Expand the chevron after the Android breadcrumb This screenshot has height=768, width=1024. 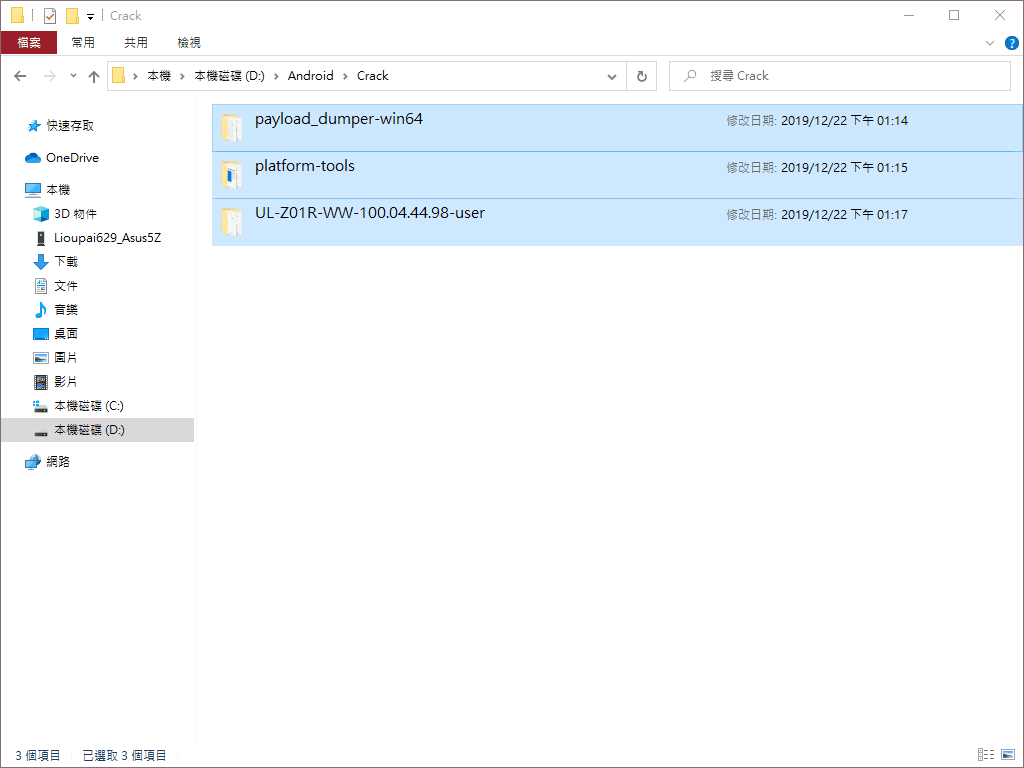pos(345,76)
